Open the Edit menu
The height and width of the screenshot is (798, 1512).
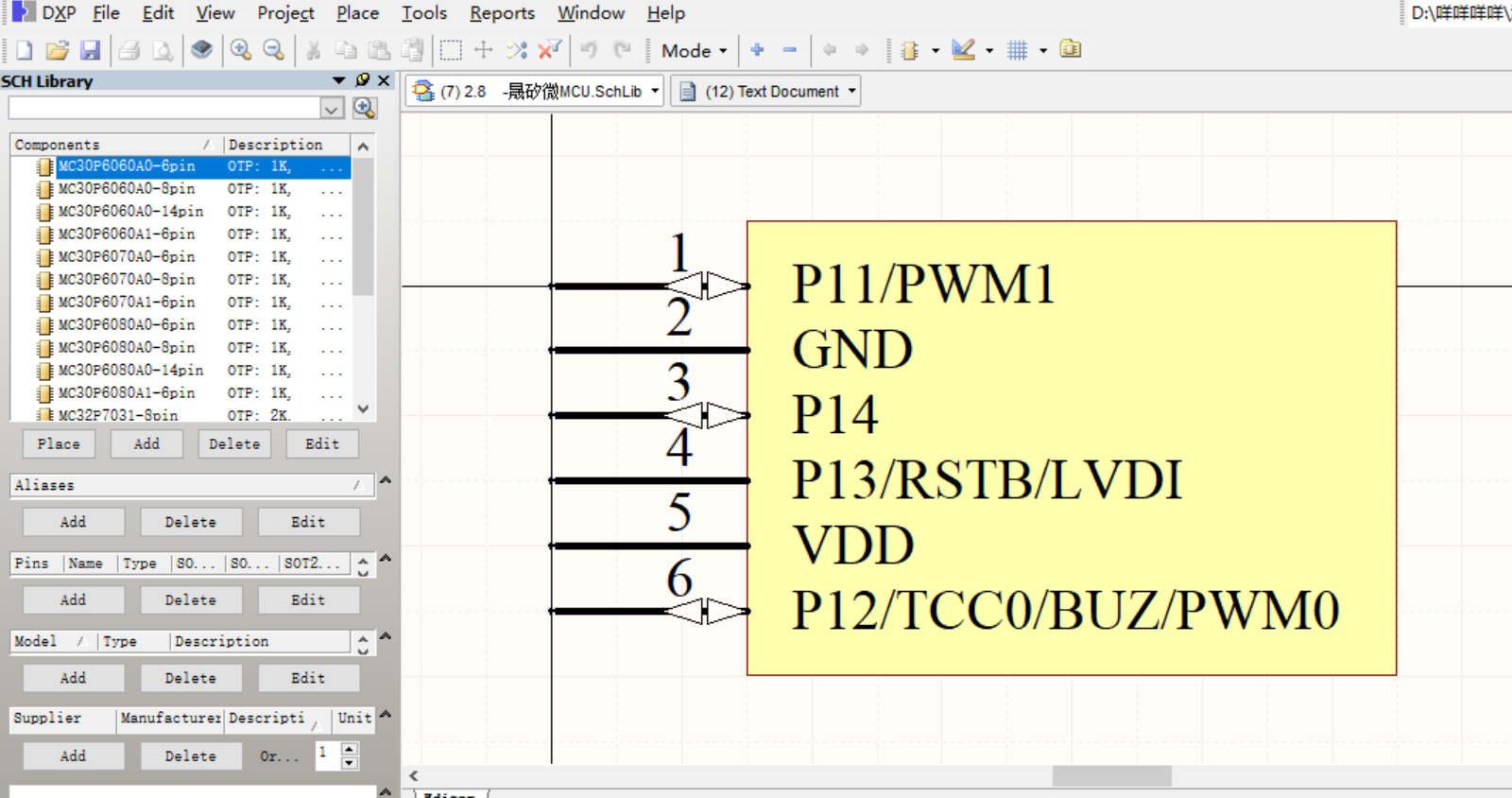coord(158,13)
